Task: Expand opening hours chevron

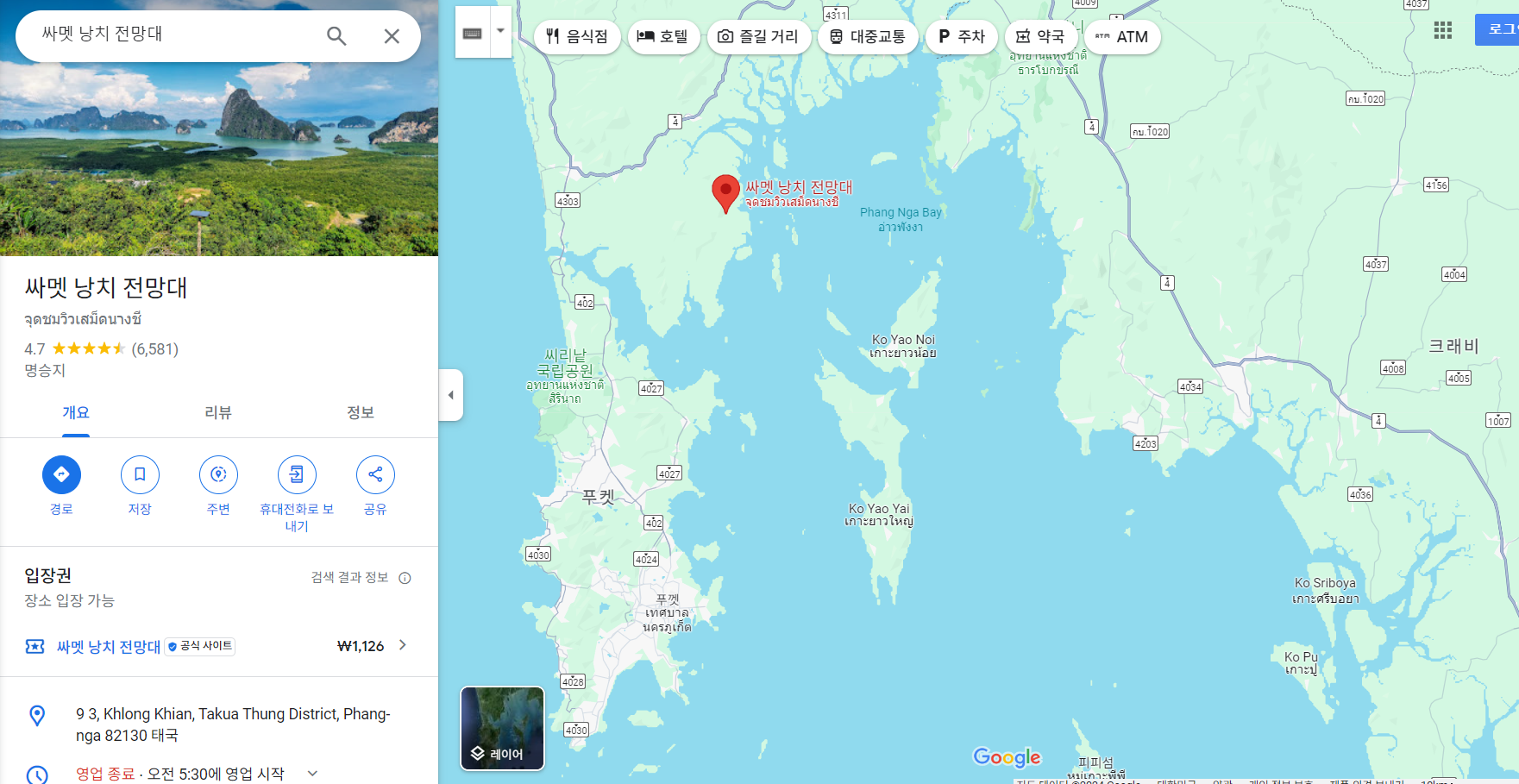Action: [x=312, y=774]
